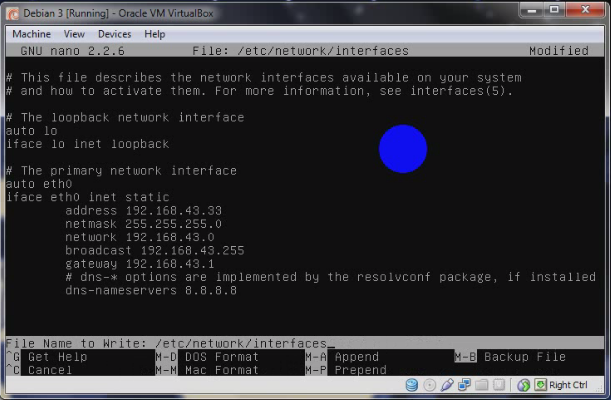Click the hard disk activity indicator
611x400 pixels.
coord(411,385)
